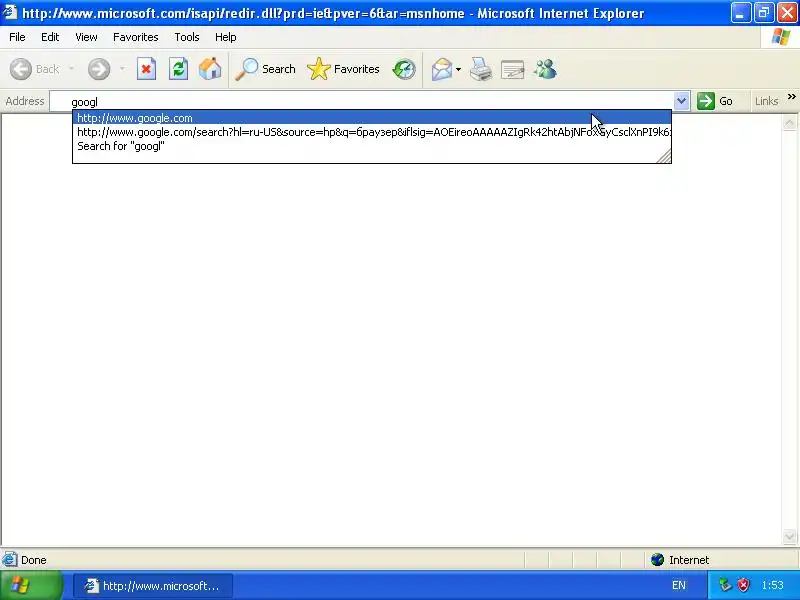Click the IE icon in title bar
The height and width of the screenshot is (600, 800).
[x=10, y=12]
